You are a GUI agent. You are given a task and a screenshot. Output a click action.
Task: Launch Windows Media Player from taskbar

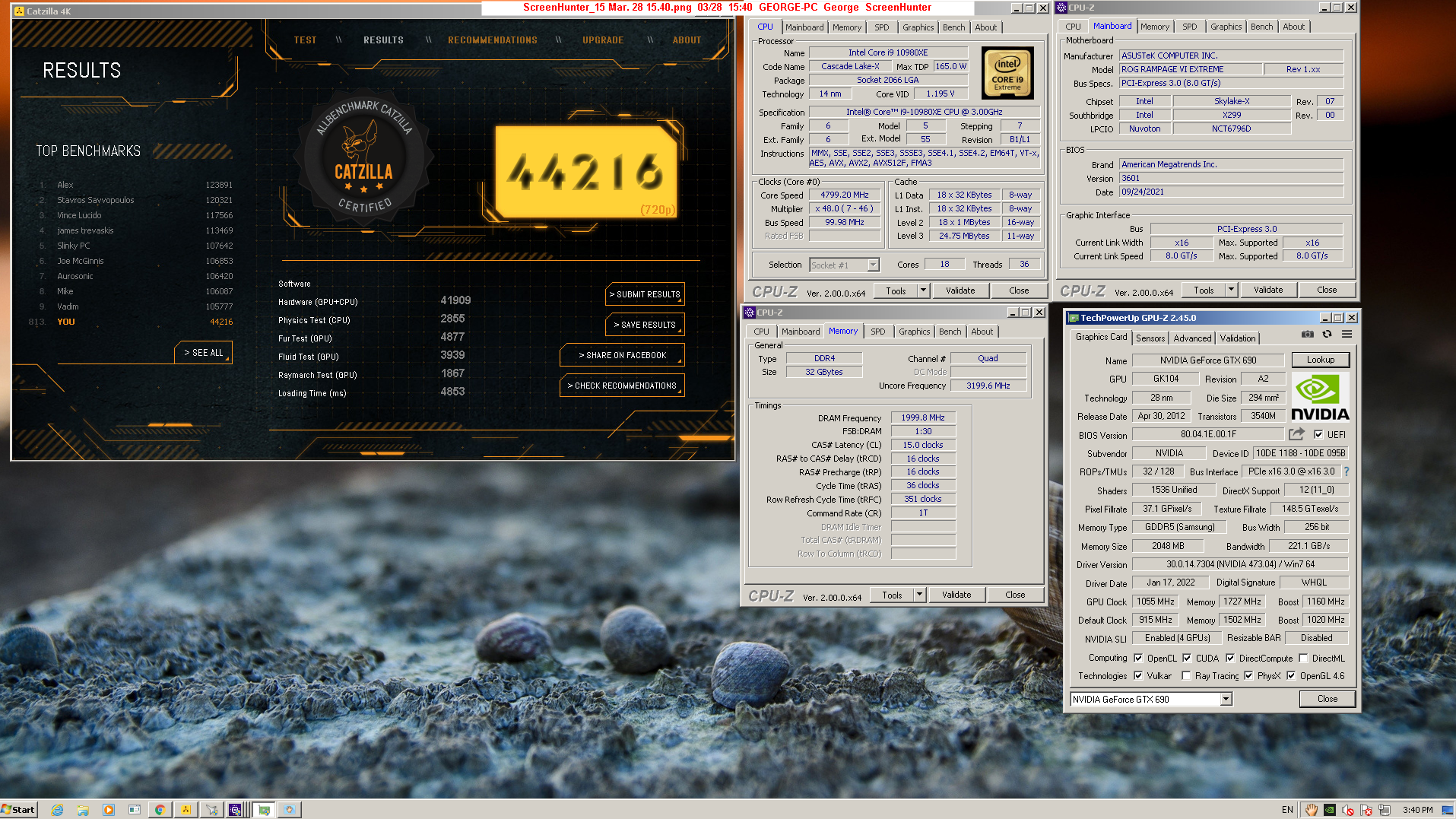tap(109, 810)
